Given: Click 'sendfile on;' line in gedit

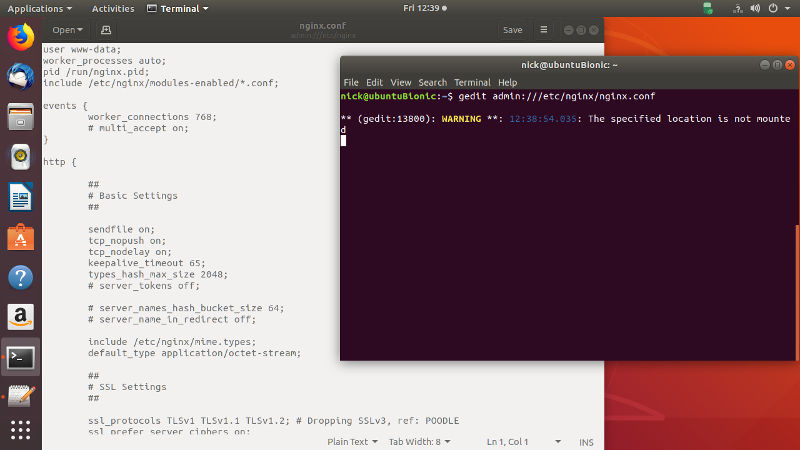Looking at the screenshot, I should (x=121, y=229).
